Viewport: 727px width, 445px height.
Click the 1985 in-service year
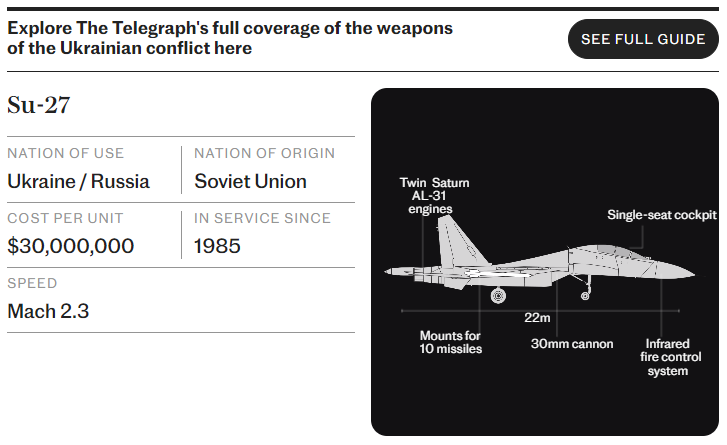(x=217, y=246)
